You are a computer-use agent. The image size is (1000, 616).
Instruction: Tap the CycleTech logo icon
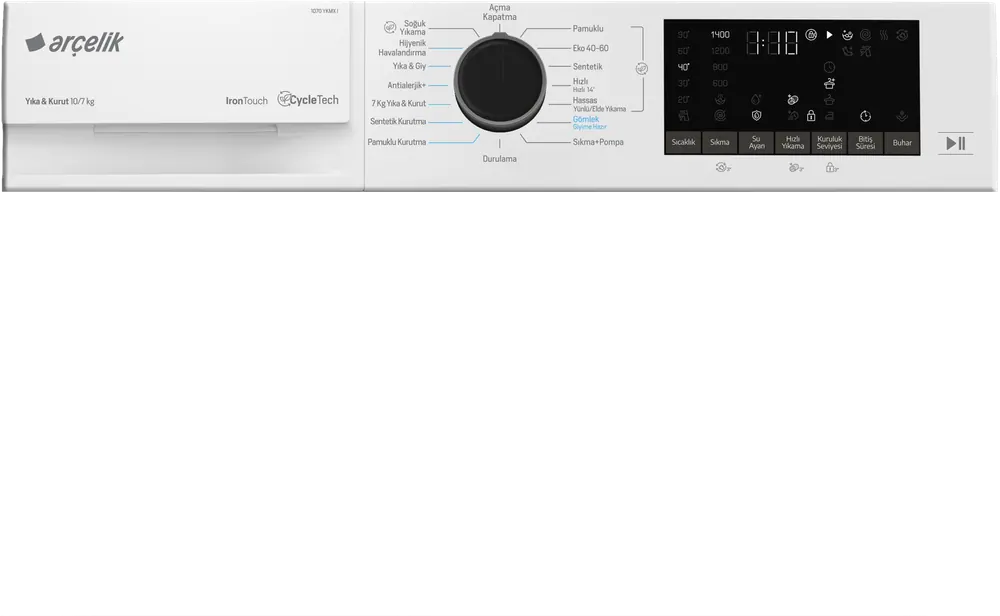[x=284, y=99]
